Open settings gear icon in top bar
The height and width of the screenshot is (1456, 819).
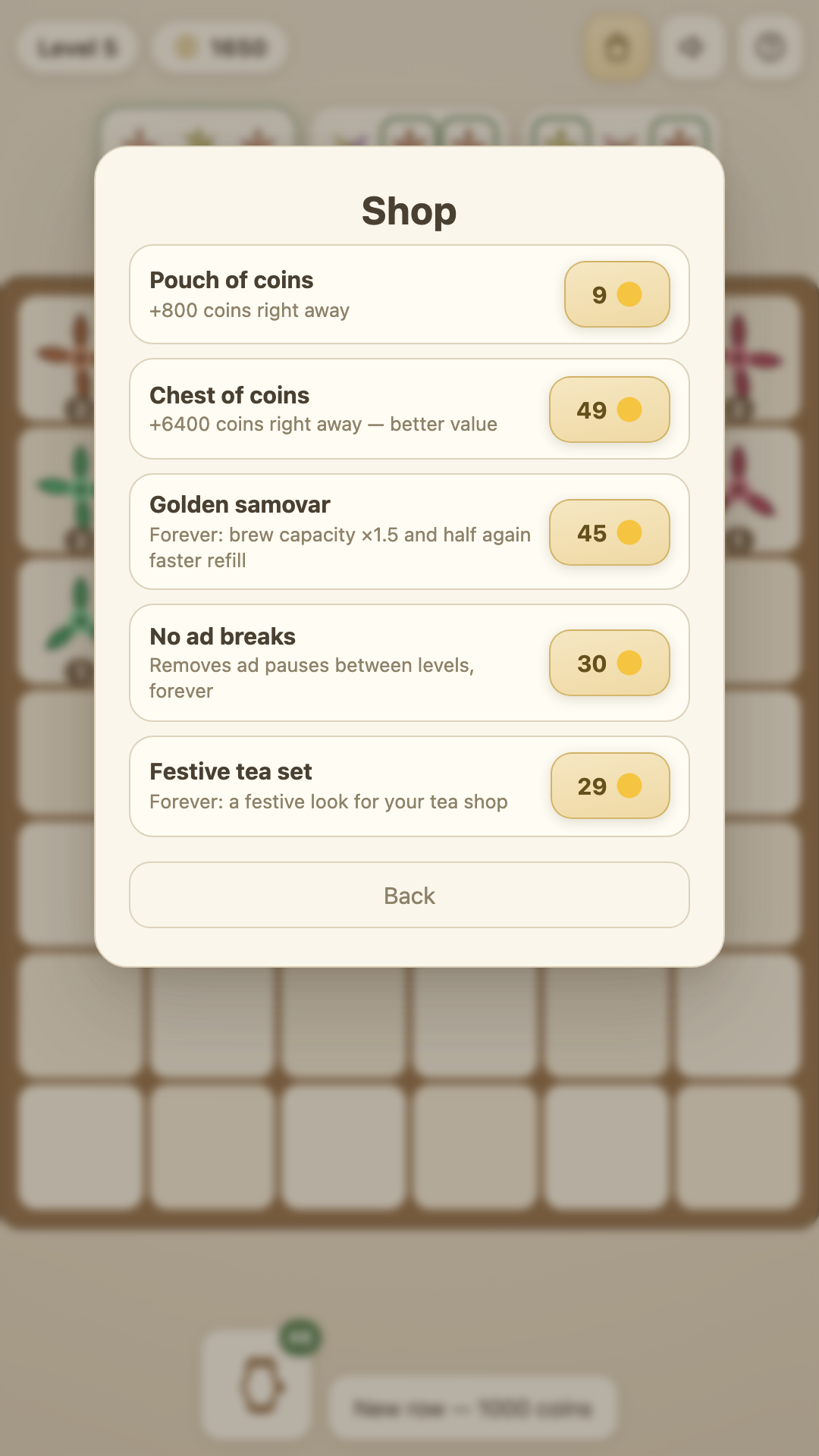point(692,48)
